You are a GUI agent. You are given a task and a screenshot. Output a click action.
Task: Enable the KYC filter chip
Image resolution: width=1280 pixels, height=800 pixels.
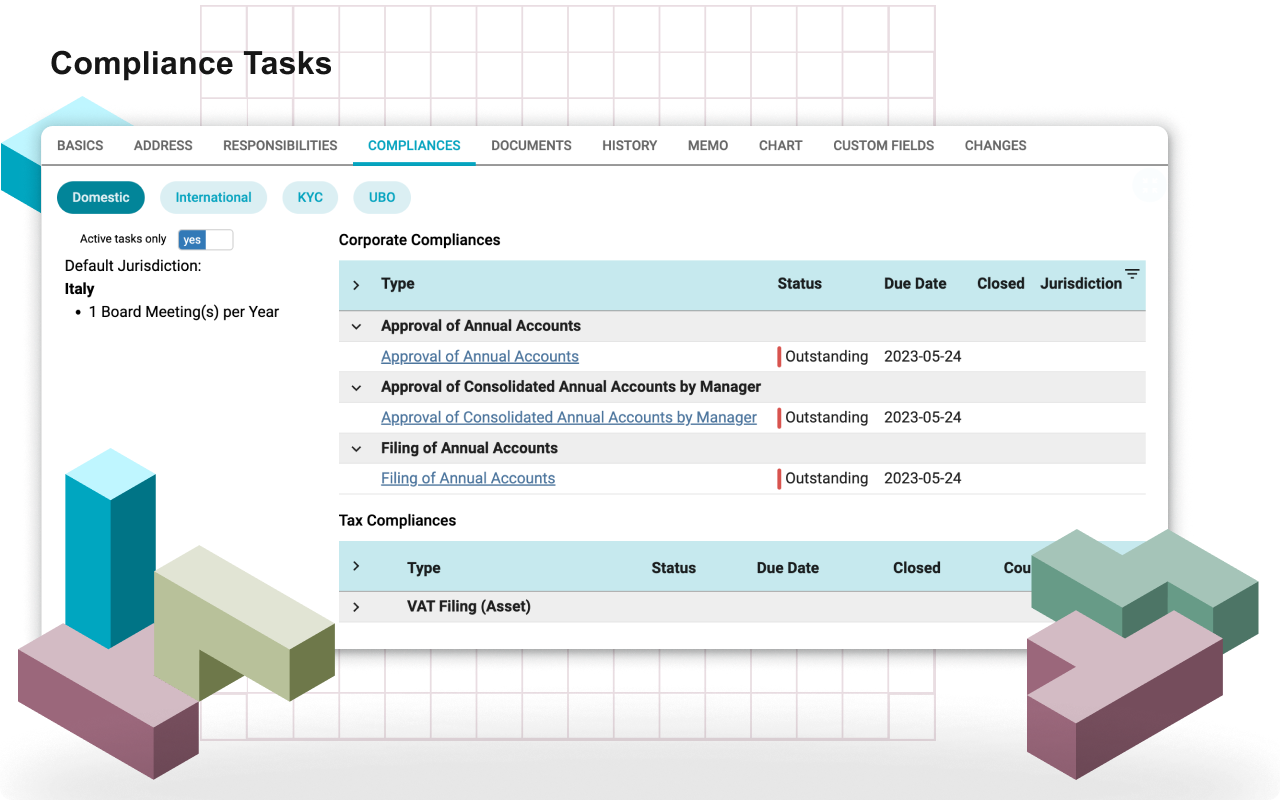coord(310,197)
